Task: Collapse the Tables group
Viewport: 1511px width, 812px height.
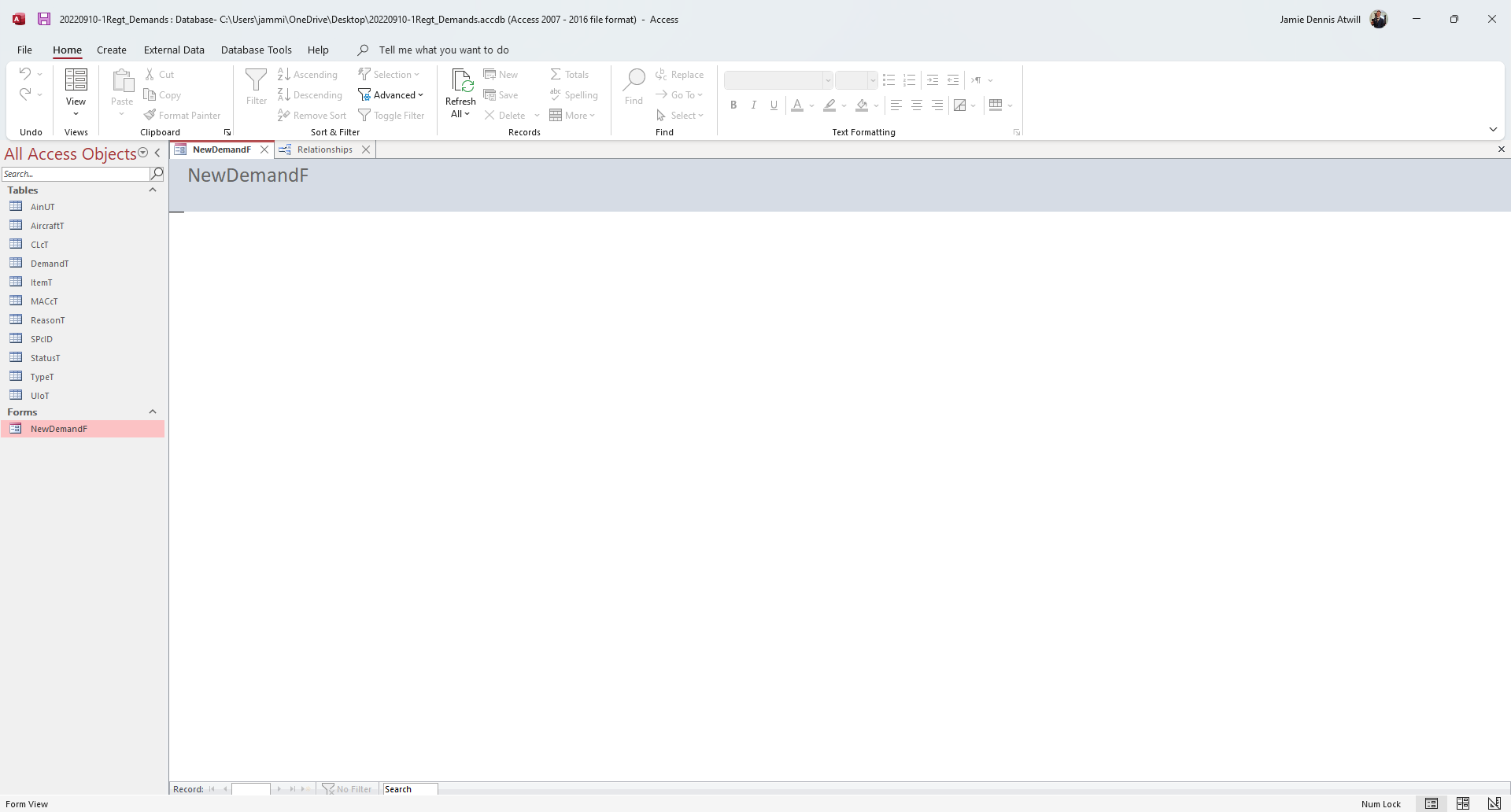Action: [x=153, y=190]
